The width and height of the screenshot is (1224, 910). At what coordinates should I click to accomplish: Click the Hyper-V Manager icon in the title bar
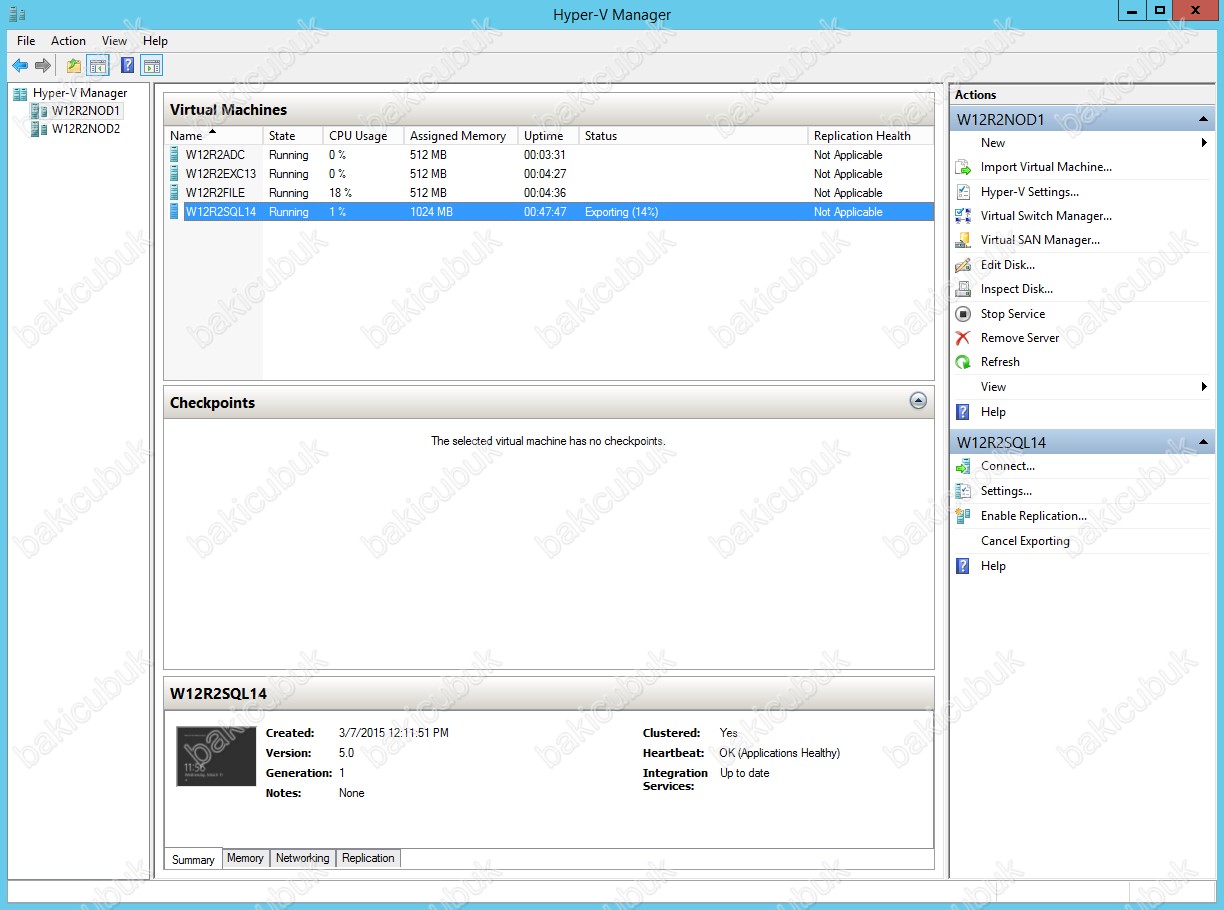point(17,14)
